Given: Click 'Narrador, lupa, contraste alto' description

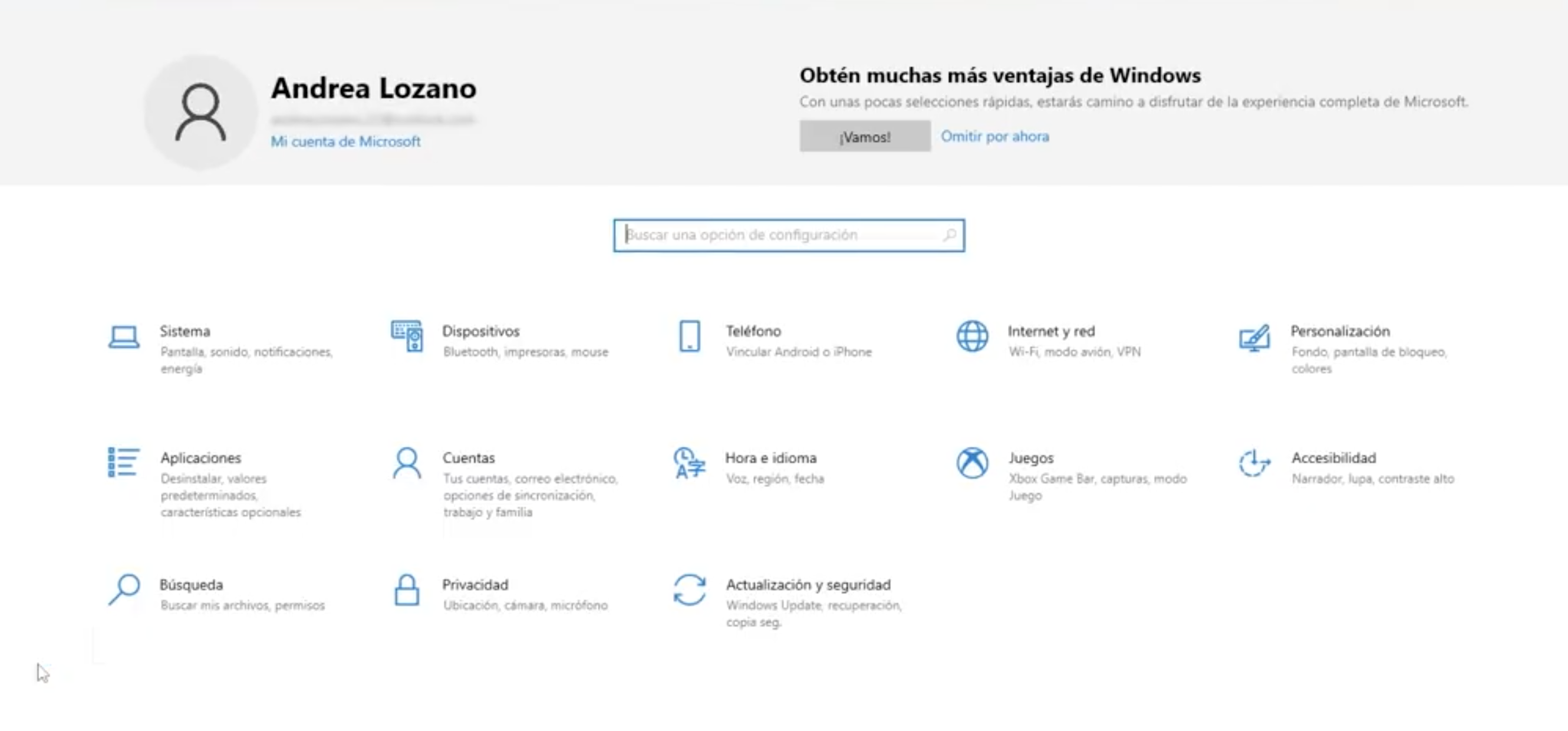Looking at the screenshot, I should coord(1373,479).
